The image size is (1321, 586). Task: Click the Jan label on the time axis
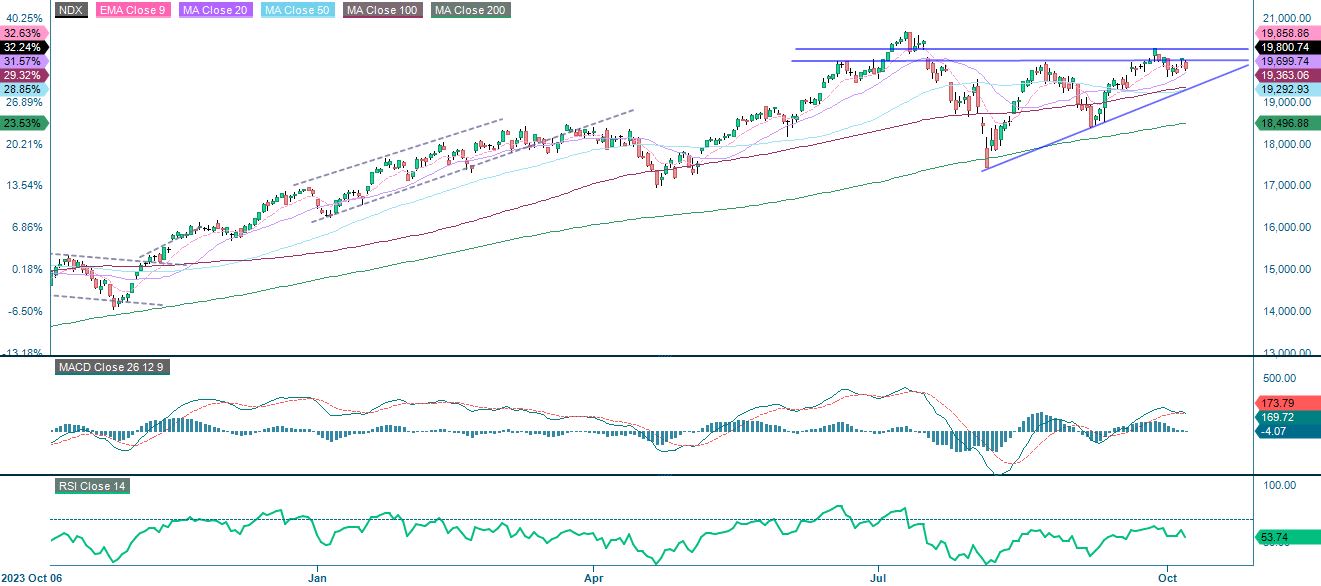click(x=316, y=578)
